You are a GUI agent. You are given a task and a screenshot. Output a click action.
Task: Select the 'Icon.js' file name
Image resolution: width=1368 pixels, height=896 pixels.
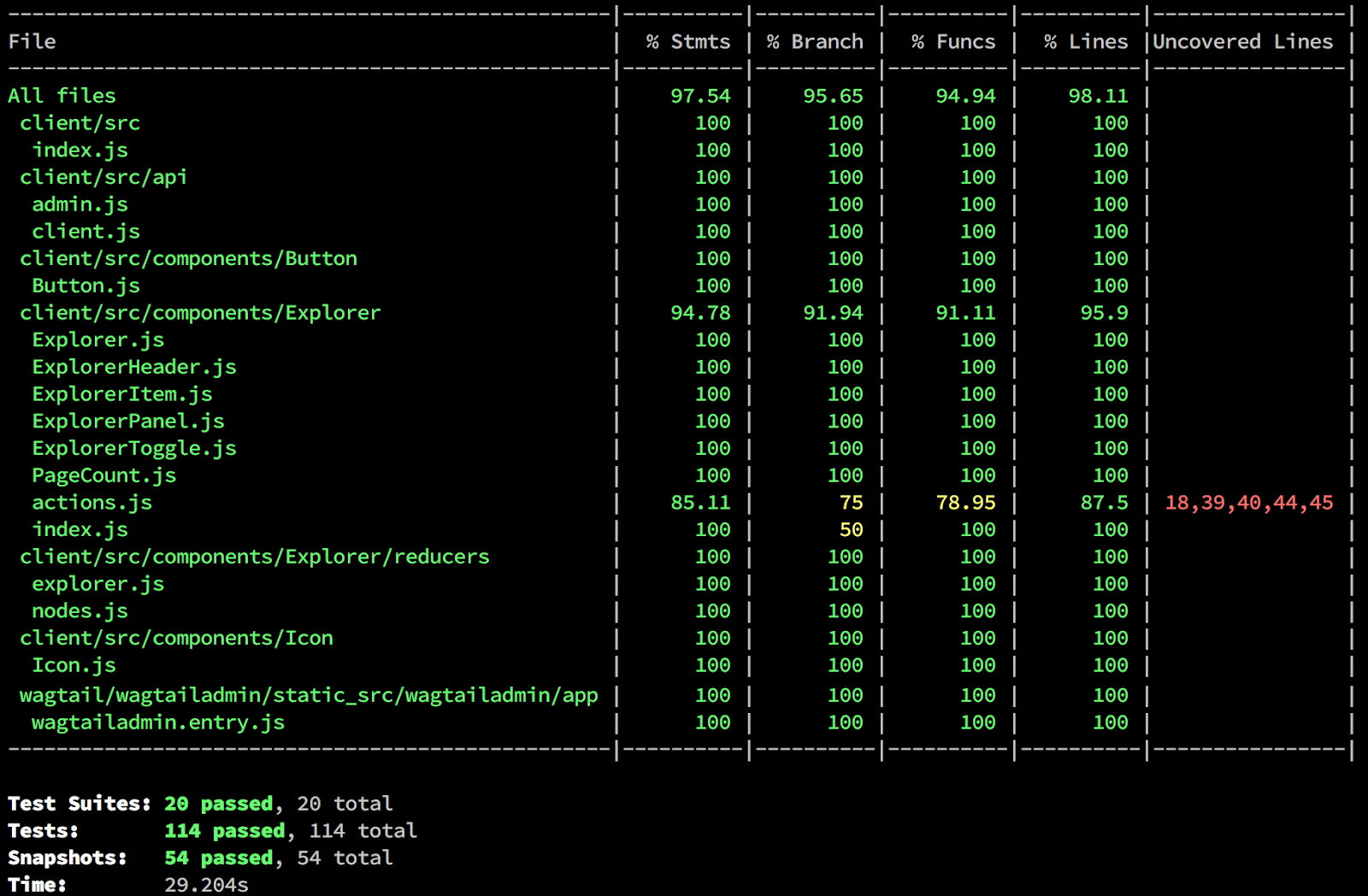pos(74,665)
